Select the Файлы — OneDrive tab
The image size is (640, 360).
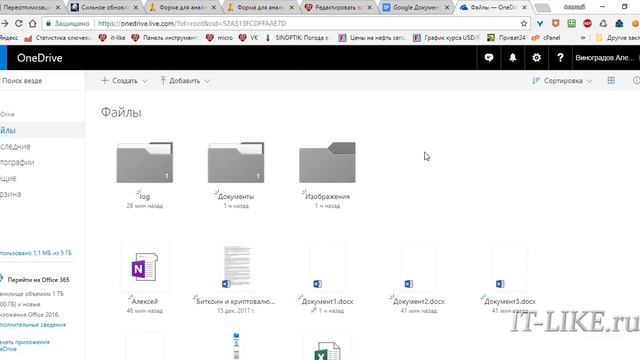(493, 7)
